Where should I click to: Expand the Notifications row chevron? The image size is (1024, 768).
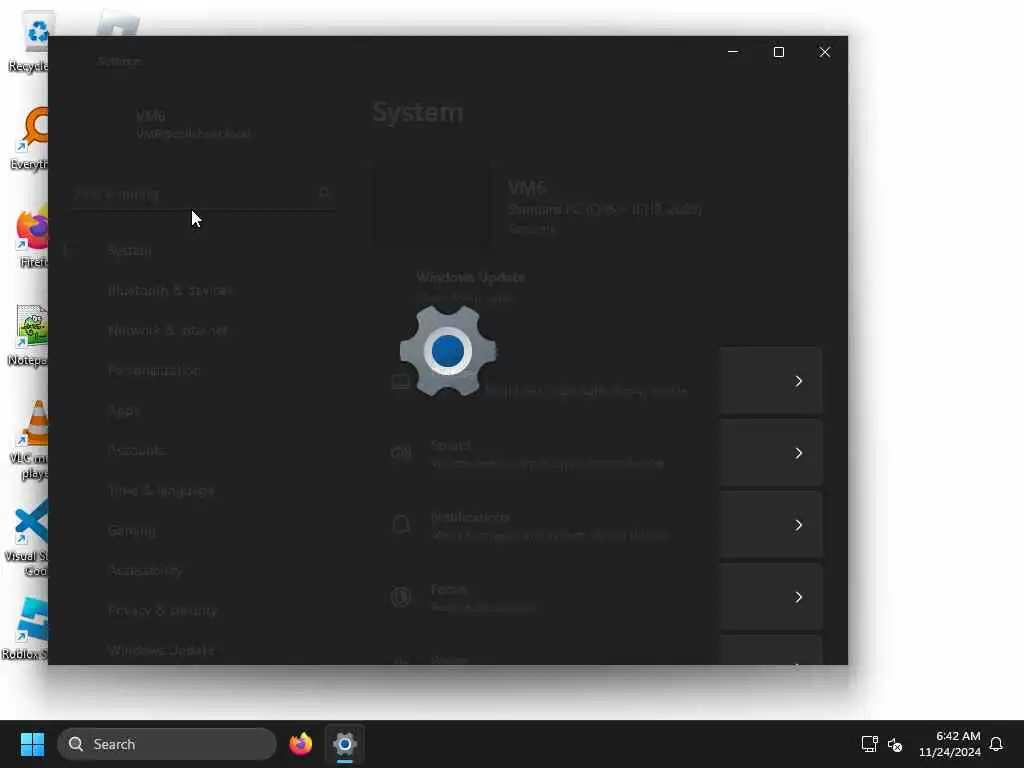[798, 525]
